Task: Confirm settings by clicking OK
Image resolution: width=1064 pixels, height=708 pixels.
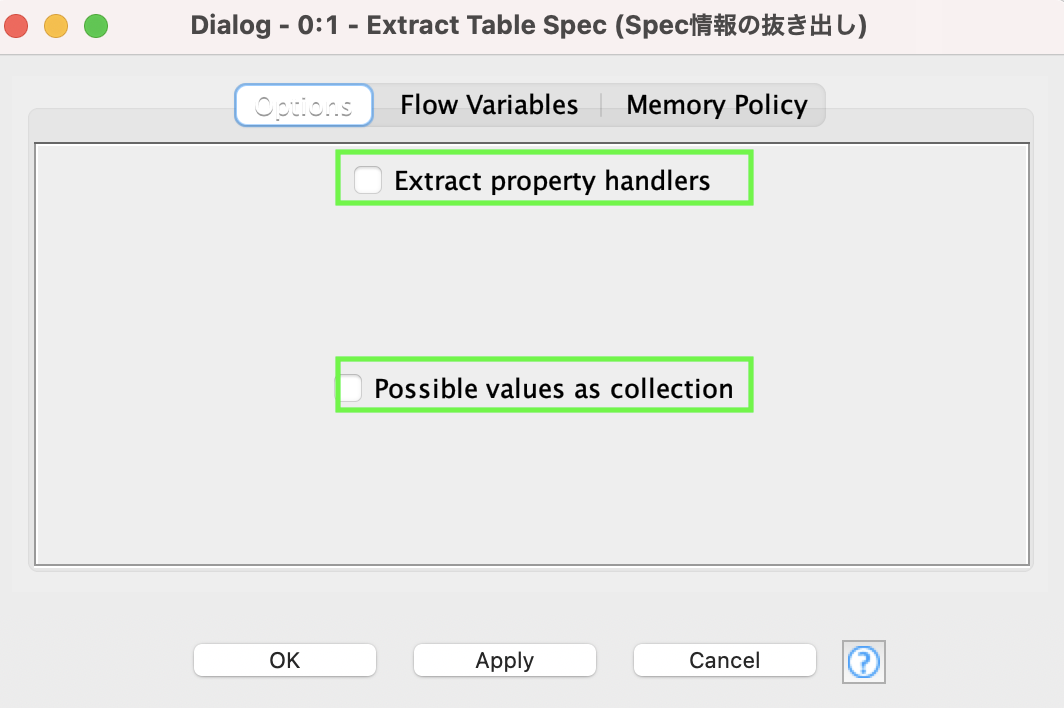Action: click(x=284, y=660)
